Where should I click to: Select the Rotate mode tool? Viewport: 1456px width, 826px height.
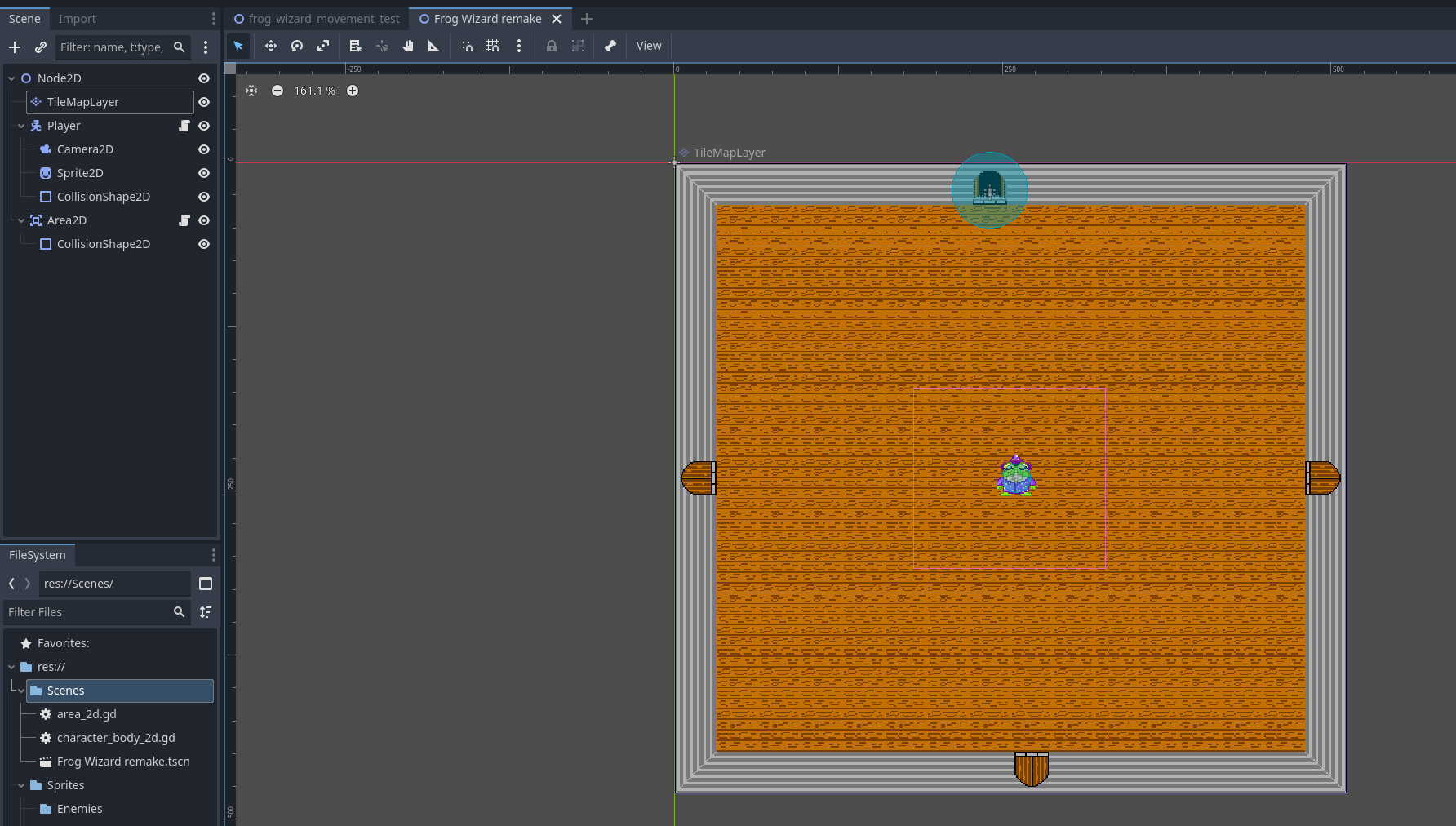pyautogui.click(x=297, y=47)
